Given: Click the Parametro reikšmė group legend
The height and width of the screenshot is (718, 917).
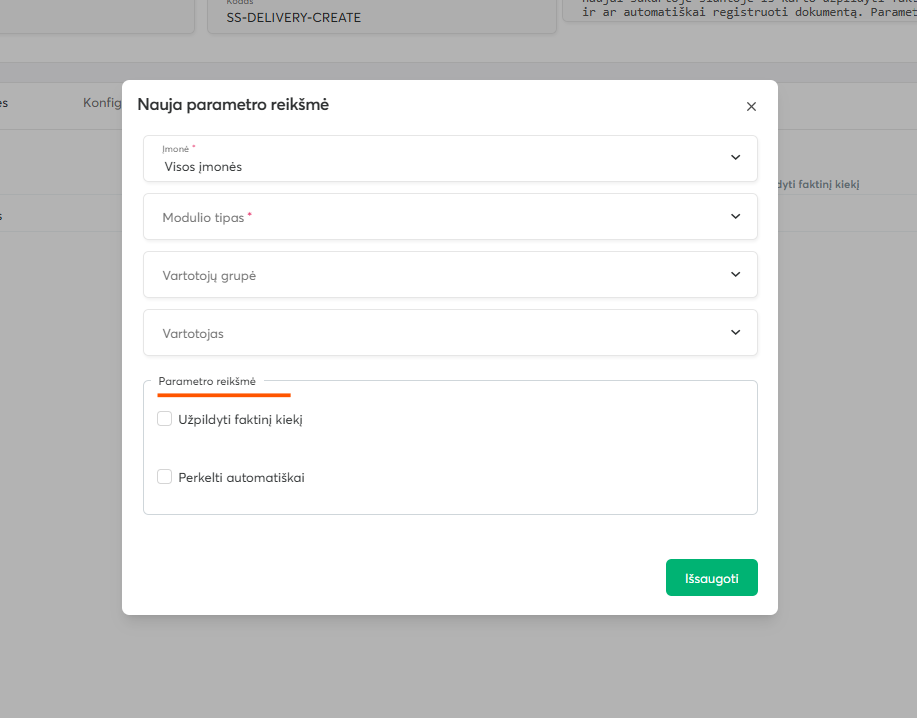Looking at the screenshot, I should [207, 381].
